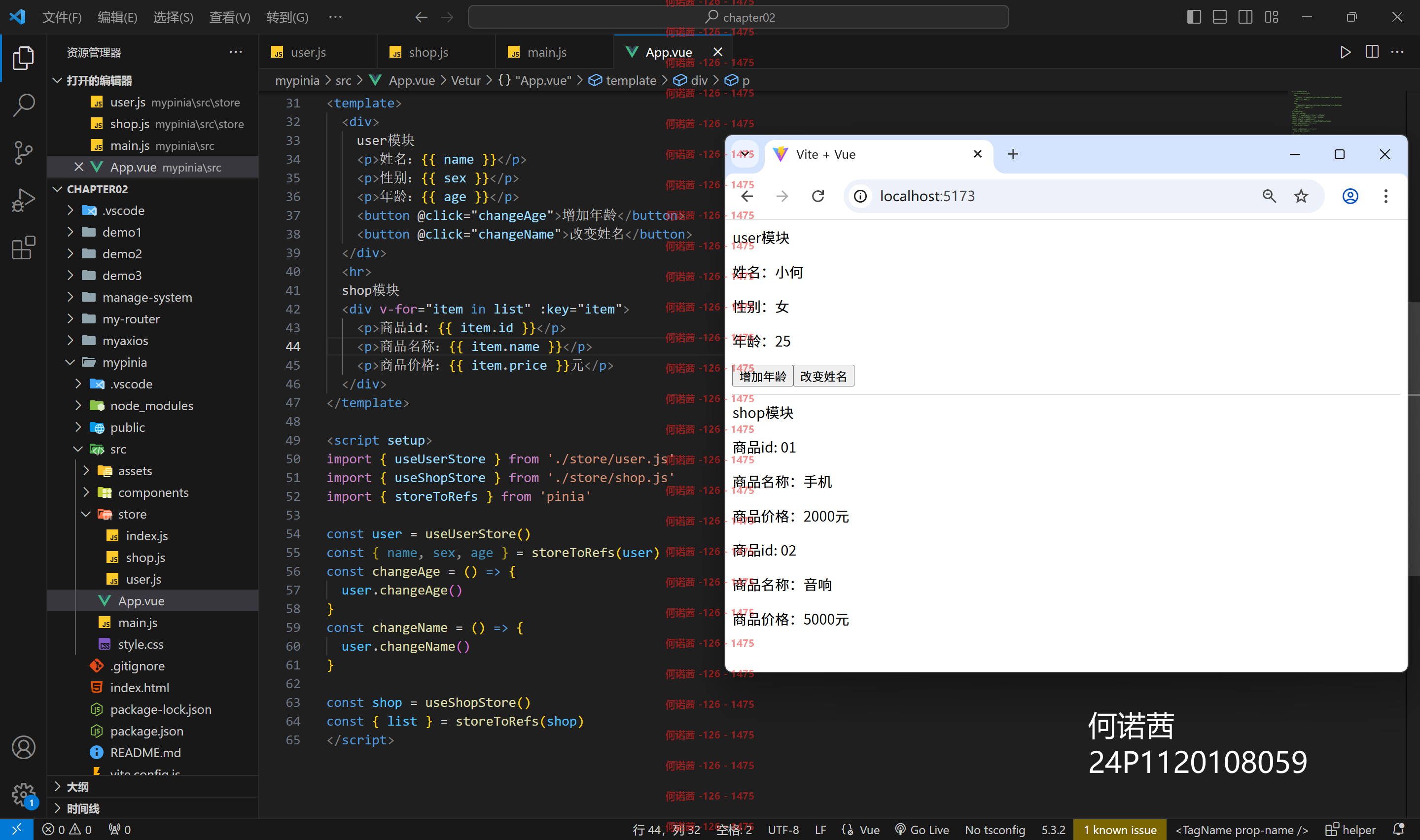The image size is (1420, 840).
Task: Open the 编辑(E) menu
Action: coord(117,17)
